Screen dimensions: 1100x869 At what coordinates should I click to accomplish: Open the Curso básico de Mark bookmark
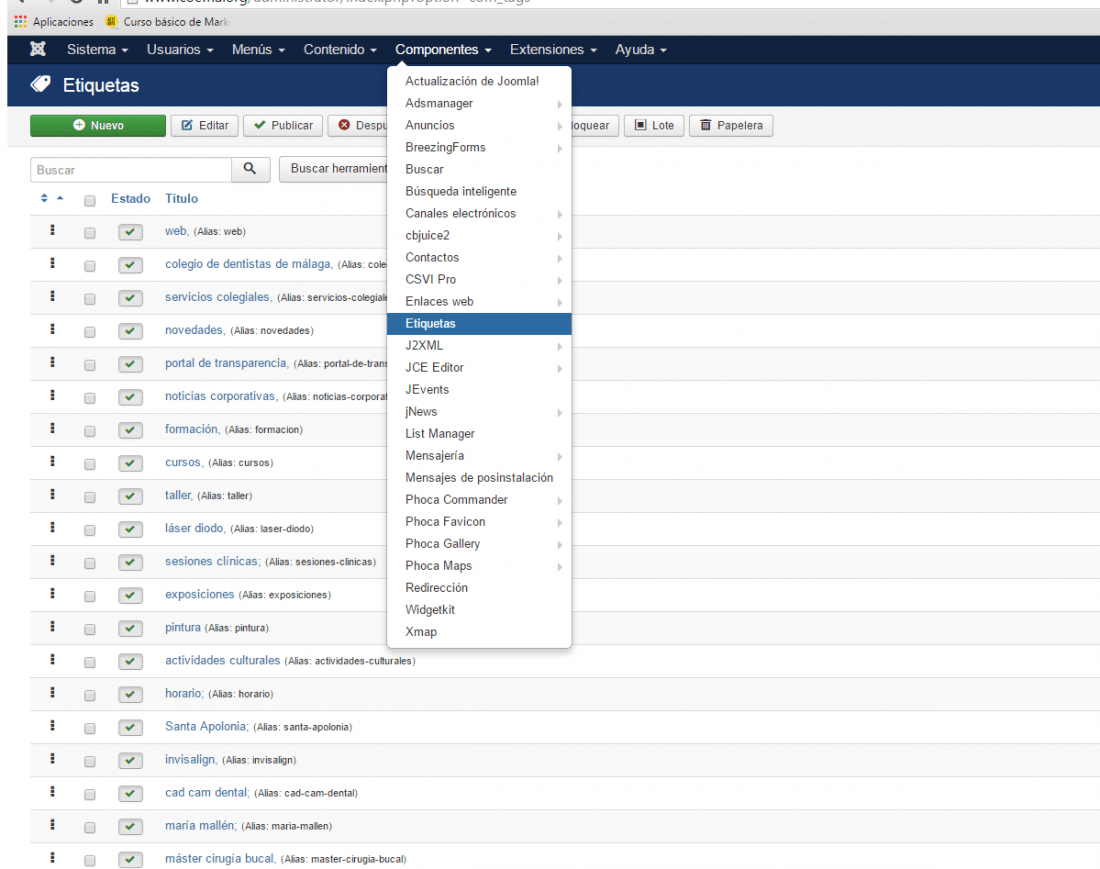168,22
